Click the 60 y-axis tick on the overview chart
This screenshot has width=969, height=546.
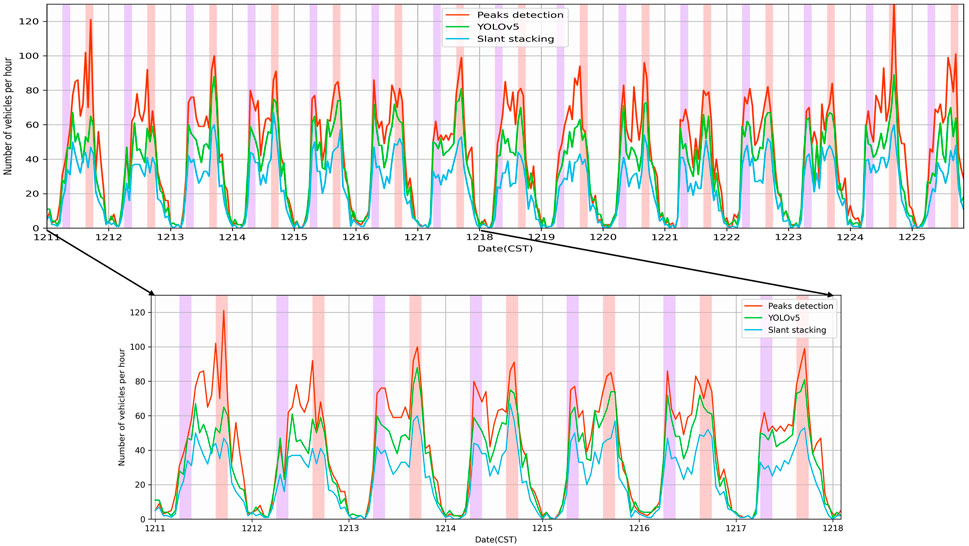pyautogui.click(x=33, y=125)
